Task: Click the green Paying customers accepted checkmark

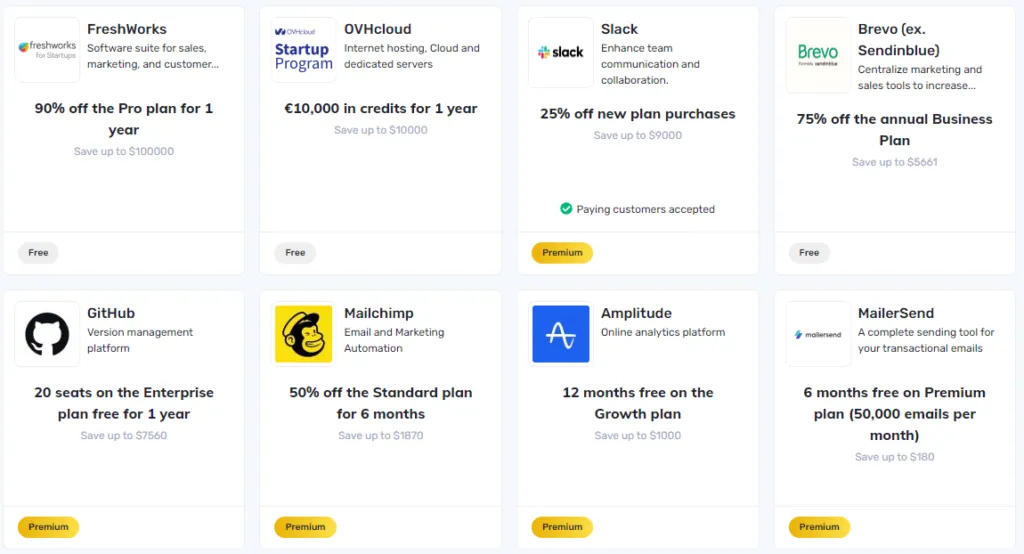Action: coord(566,208)
